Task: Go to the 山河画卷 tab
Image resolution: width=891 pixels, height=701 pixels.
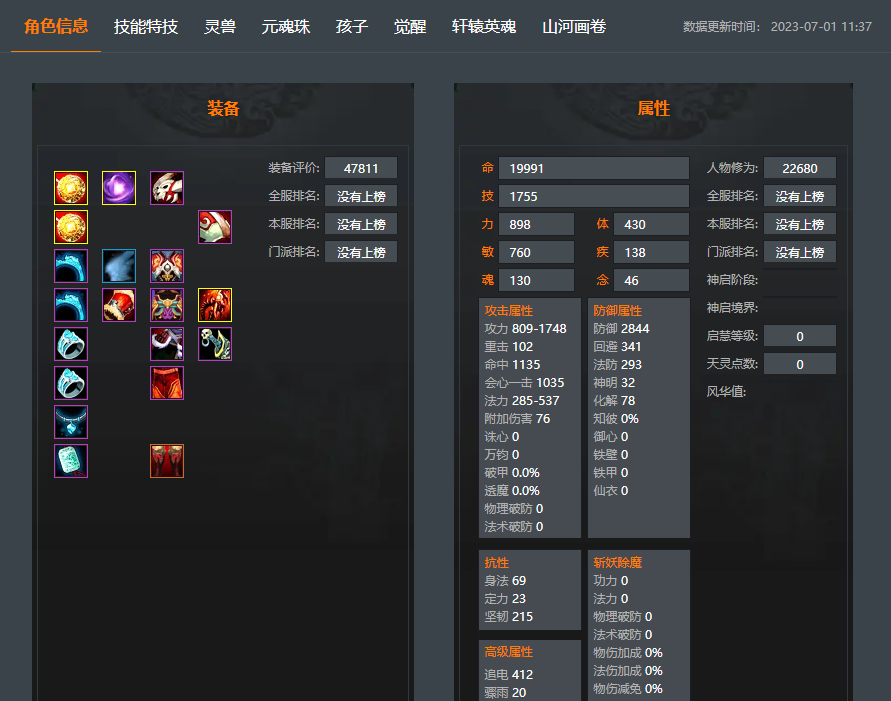Action: pos(574,27)
